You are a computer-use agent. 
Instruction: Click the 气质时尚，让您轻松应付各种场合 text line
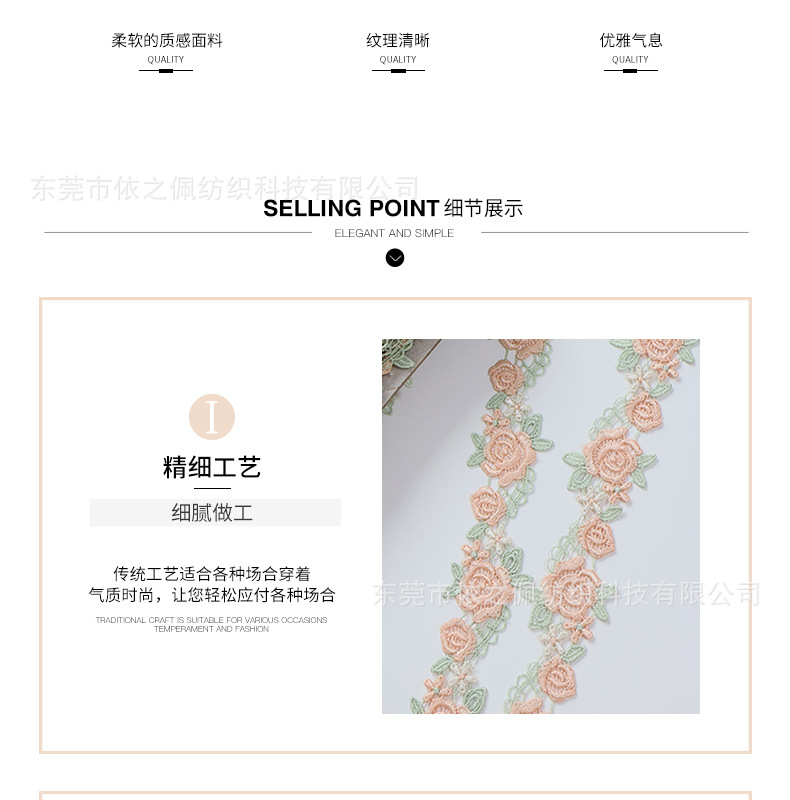pos(212,595)
